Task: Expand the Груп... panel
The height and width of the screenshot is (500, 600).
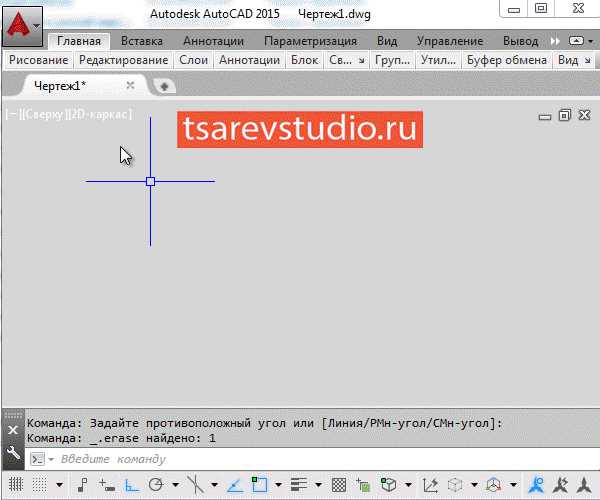Action: 392,60
